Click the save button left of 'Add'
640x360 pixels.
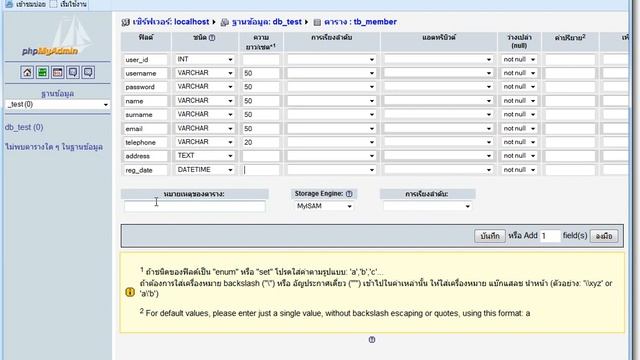click(490, 236)
